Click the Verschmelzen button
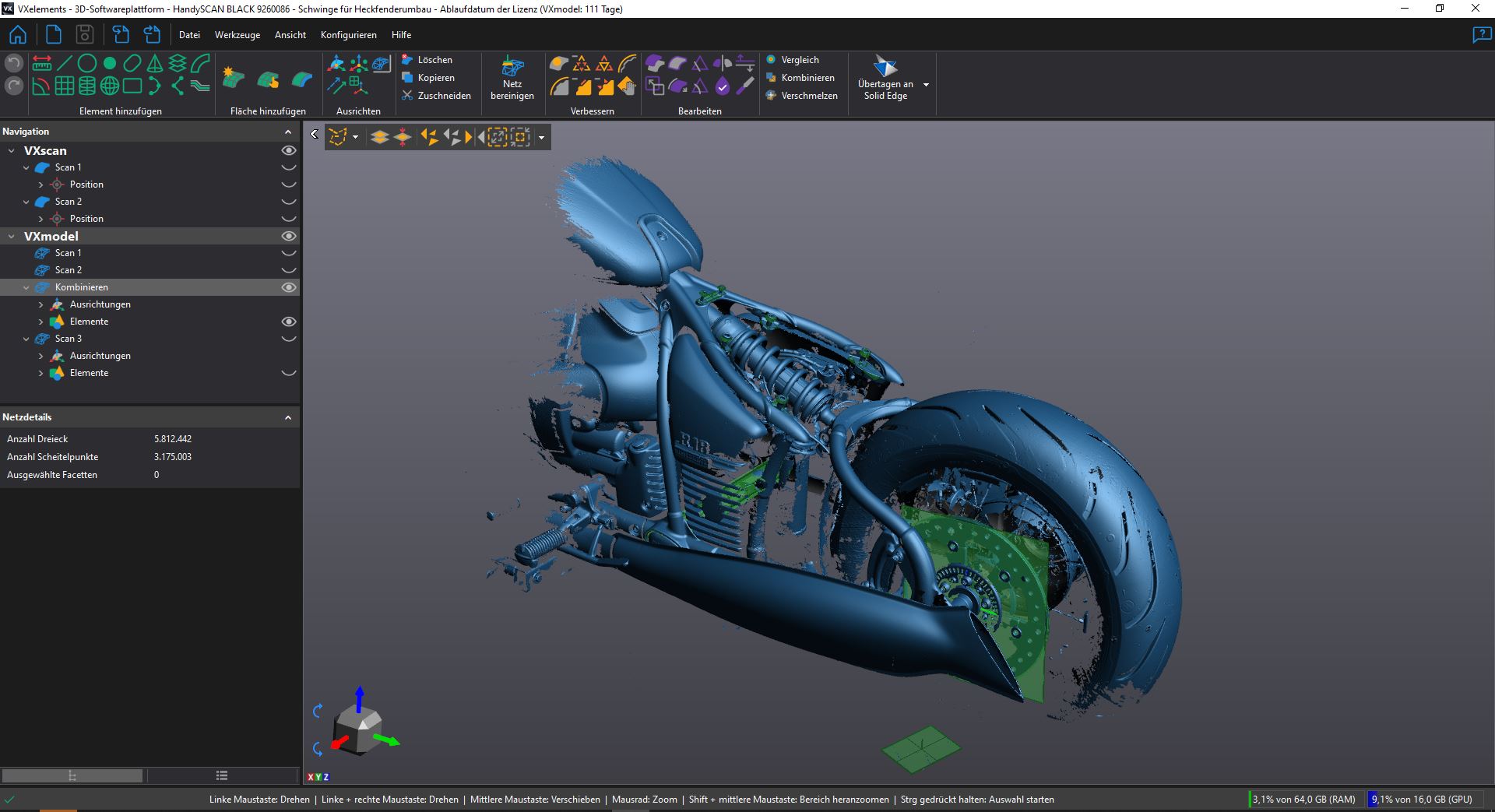 pos(801,96)
